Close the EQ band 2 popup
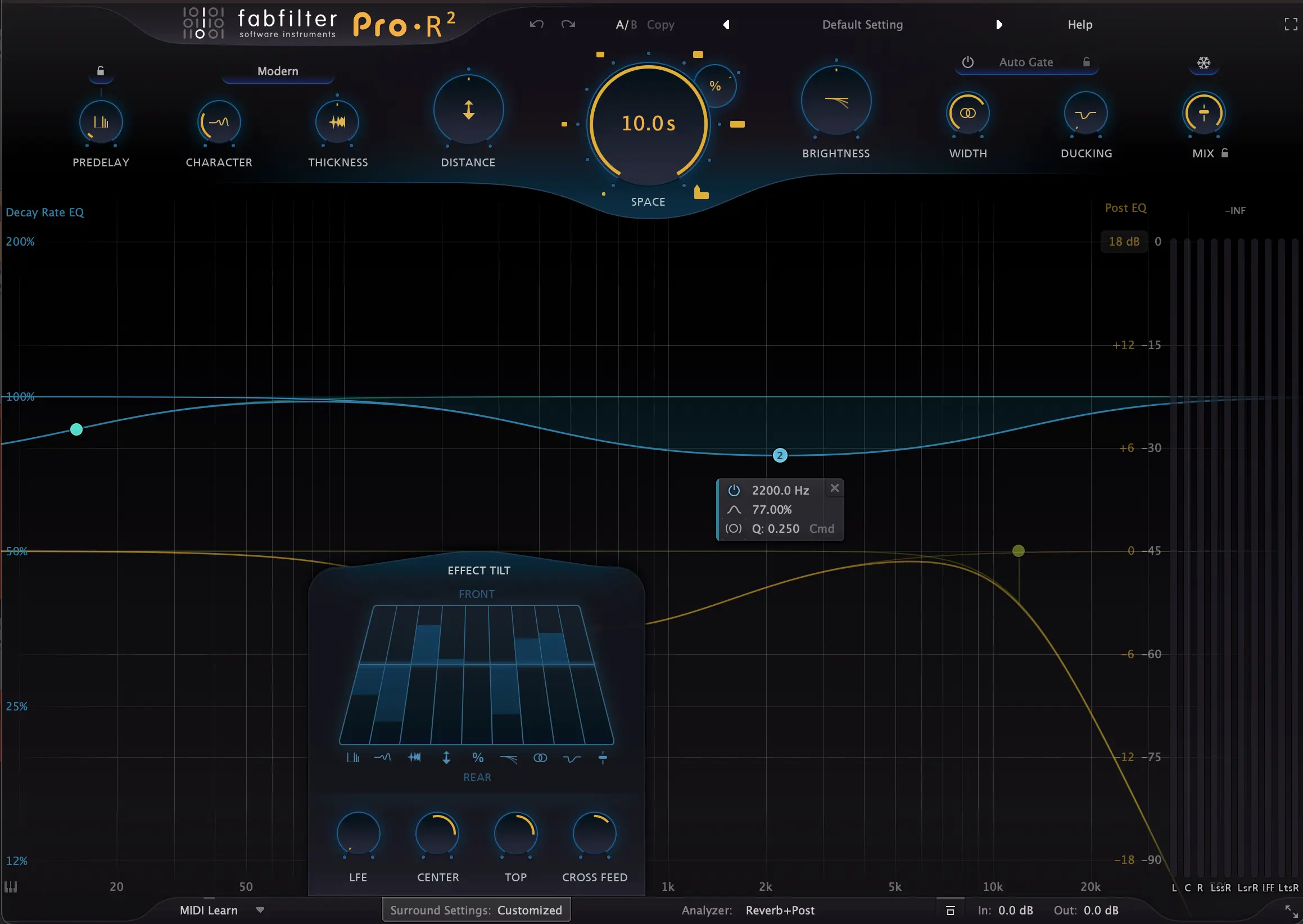 pos(835,488)
